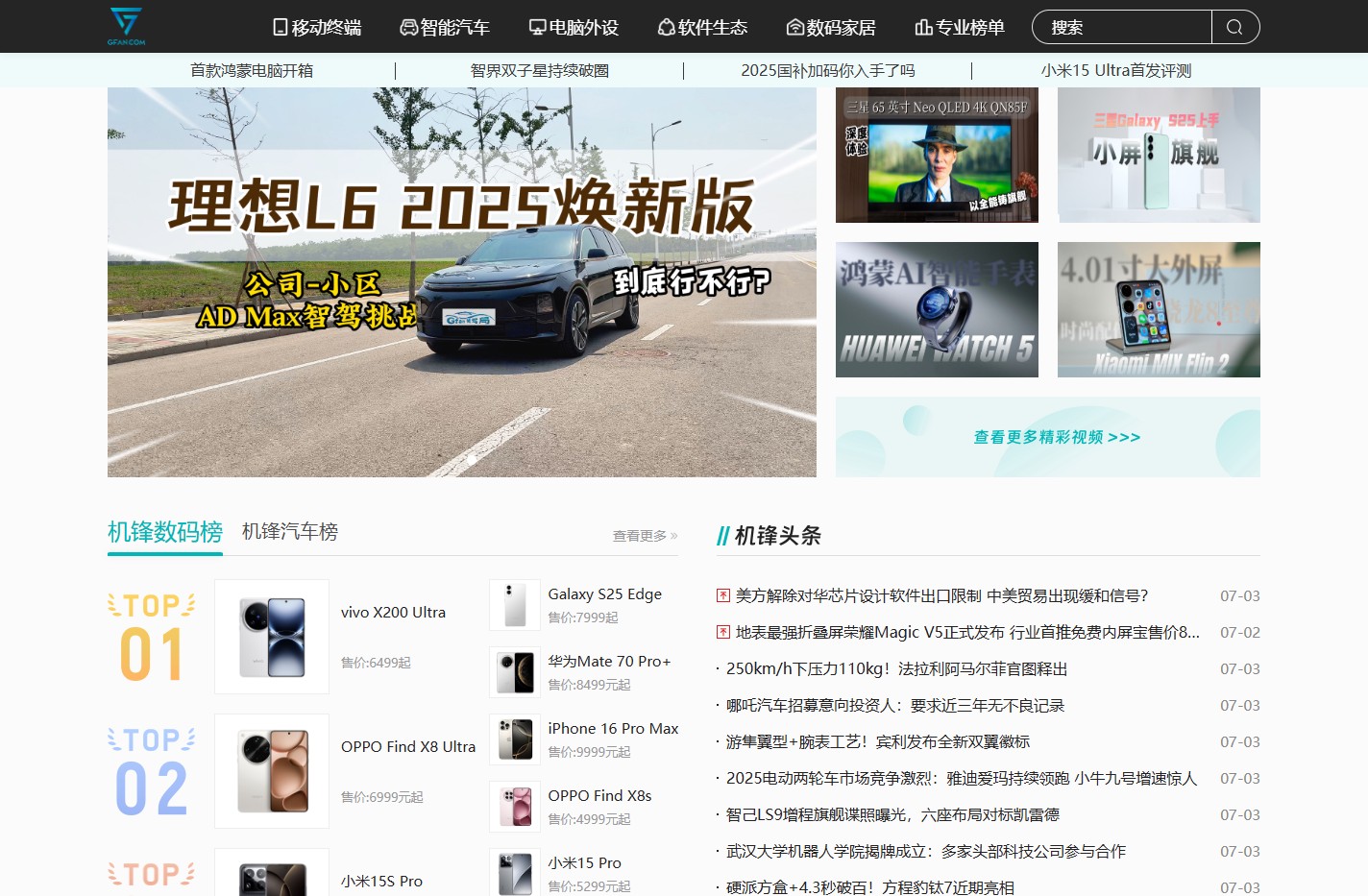Viewport: 1368px width, 896px height.
Task: Open headline 武汉大学机器人学院揭牌成立
Action: click(926, 851)
